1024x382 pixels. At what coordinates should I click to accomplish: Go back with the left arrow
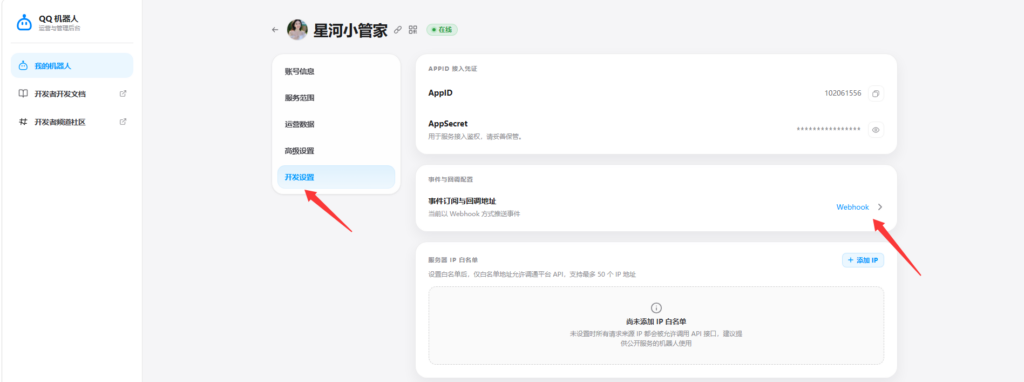tap(275, 29)
